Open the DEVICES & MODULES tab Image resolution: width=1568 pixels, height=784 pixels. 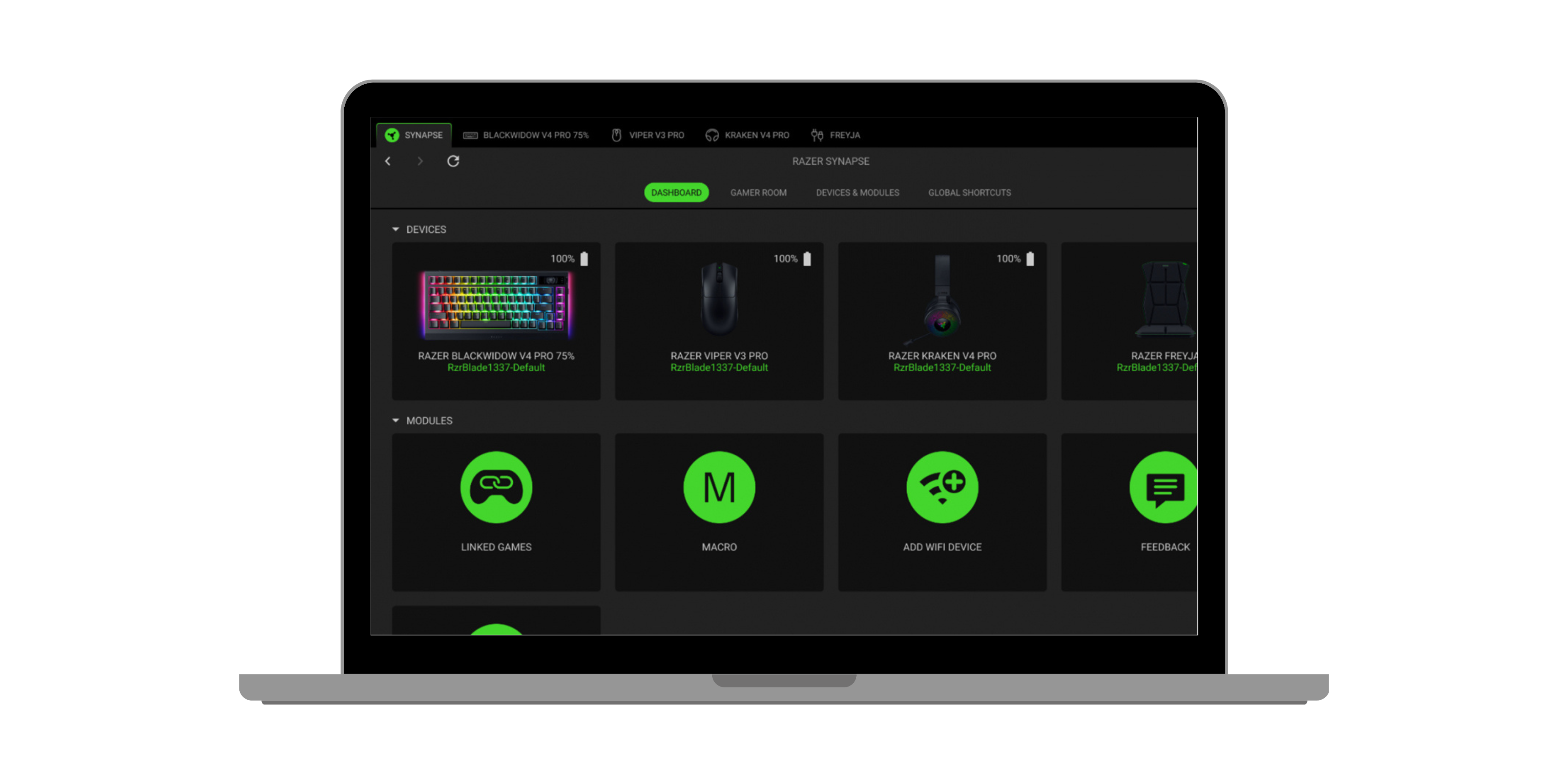(858, 192)
